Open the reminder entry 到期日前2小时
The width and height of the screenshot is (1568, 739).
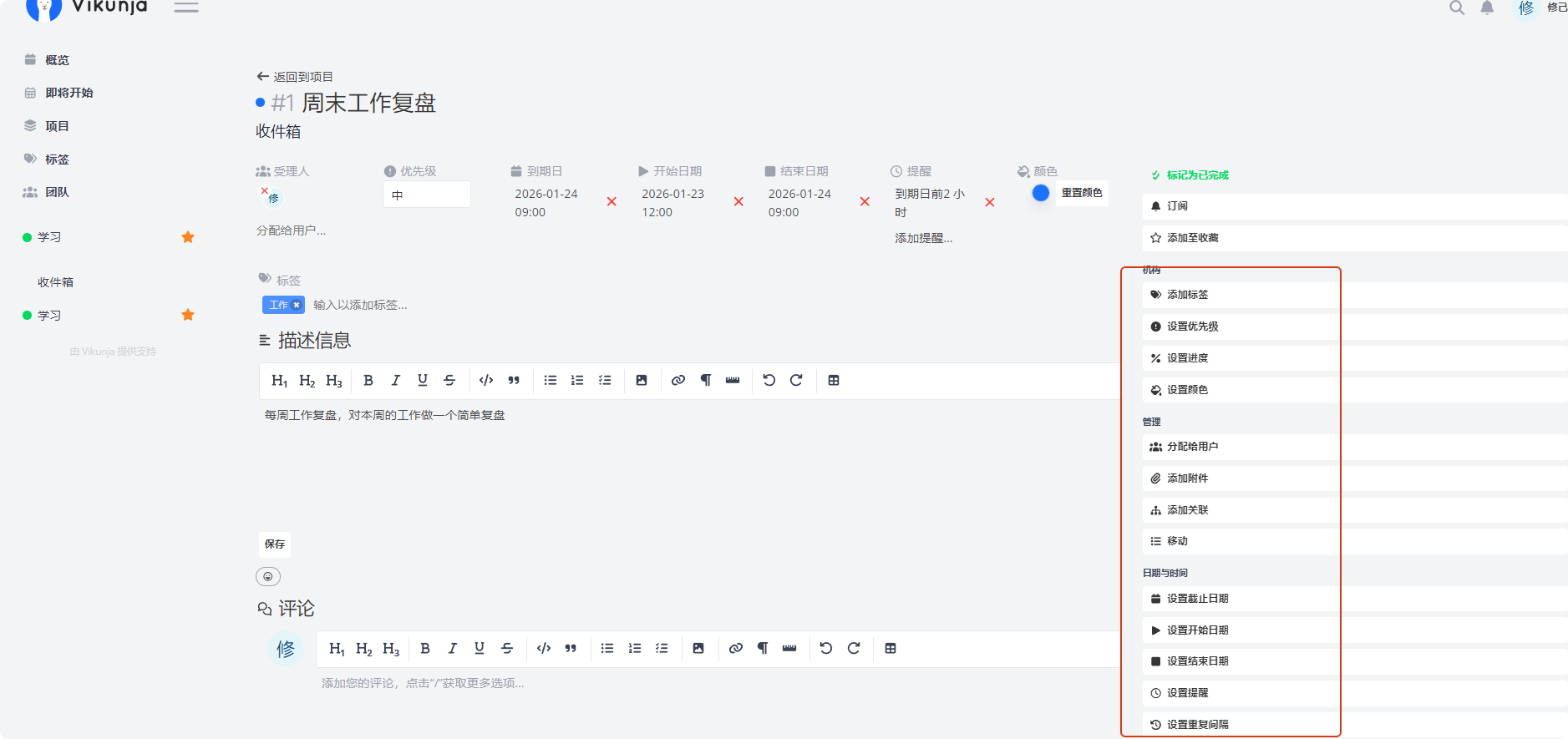(929, 203)
